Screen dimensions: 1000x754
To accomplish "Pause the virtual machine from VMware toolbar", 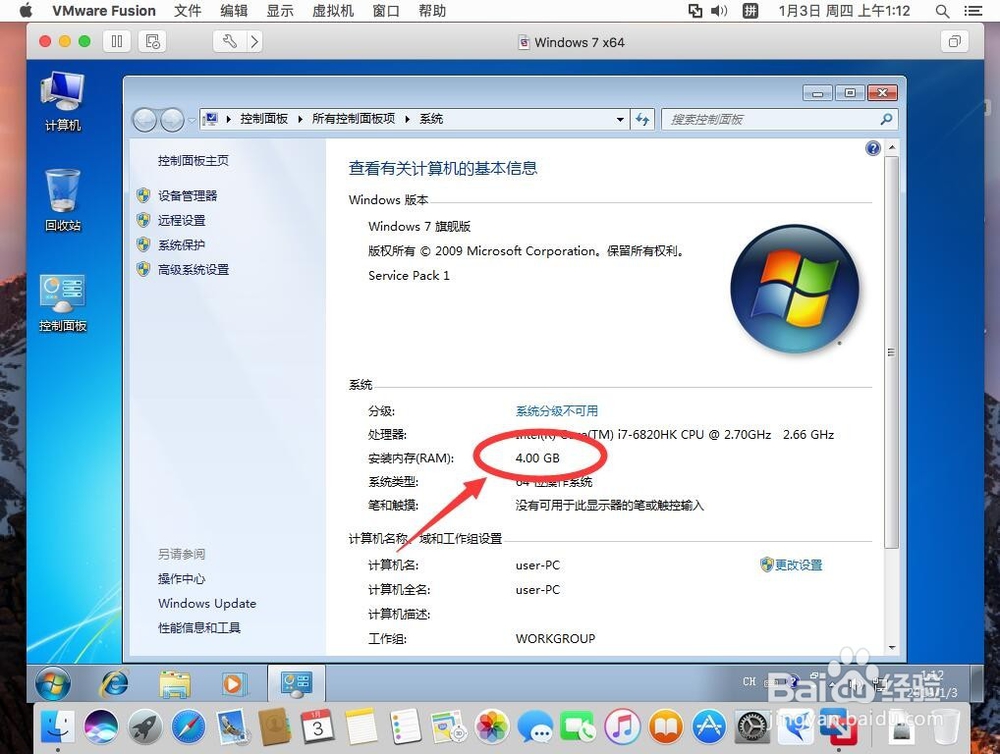I will [x=117, y=41].
